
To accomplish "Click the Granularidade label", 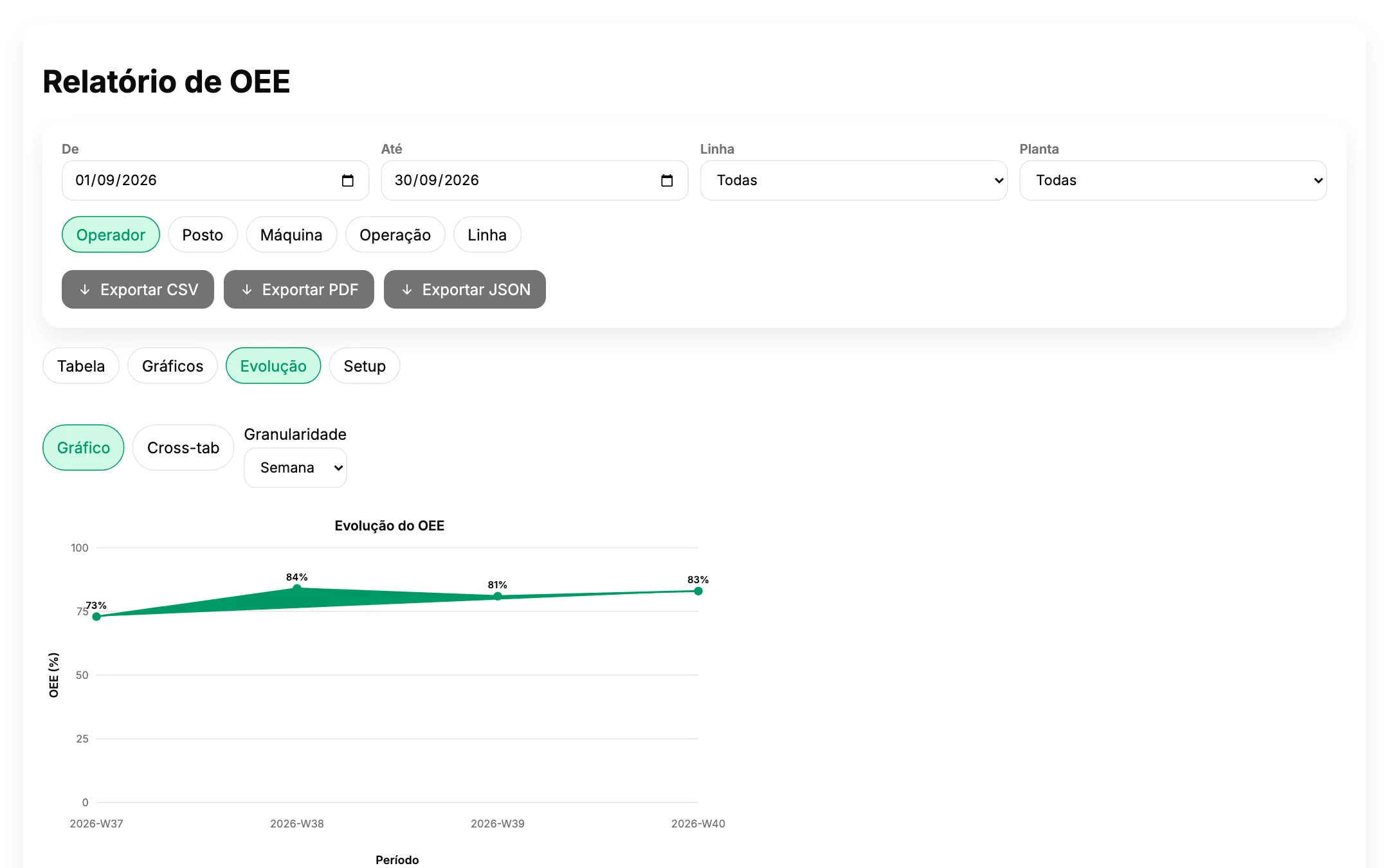I will click(295, 435).
